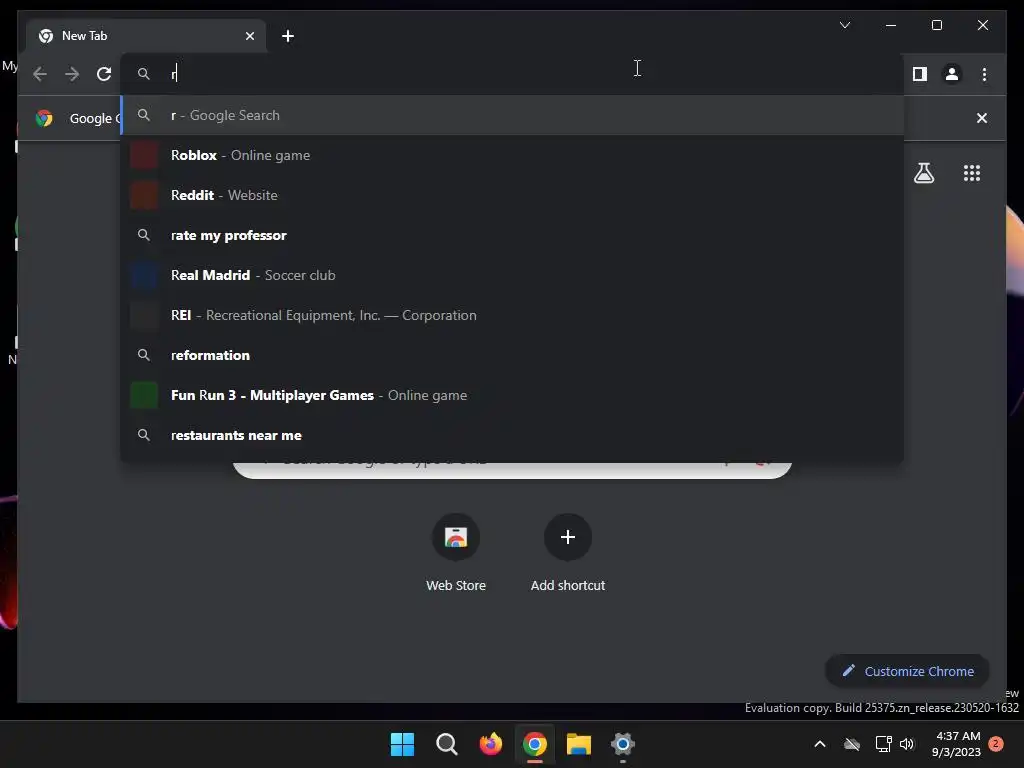Open Customize Chrome

pyautogui.click(x=907, y=671)
